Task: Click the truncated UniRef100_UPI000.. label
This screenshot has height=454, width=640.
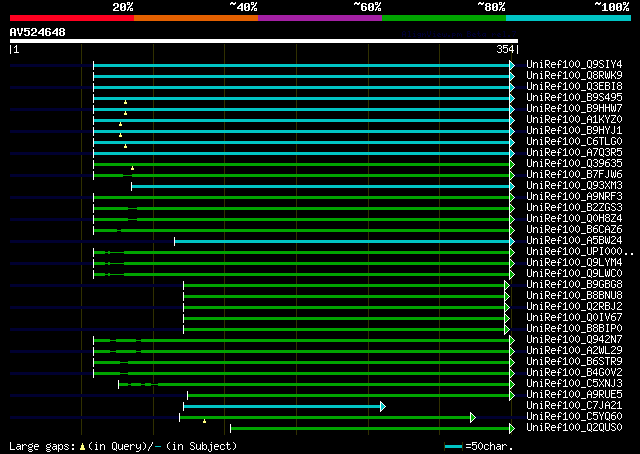Action: coord(580,252)
